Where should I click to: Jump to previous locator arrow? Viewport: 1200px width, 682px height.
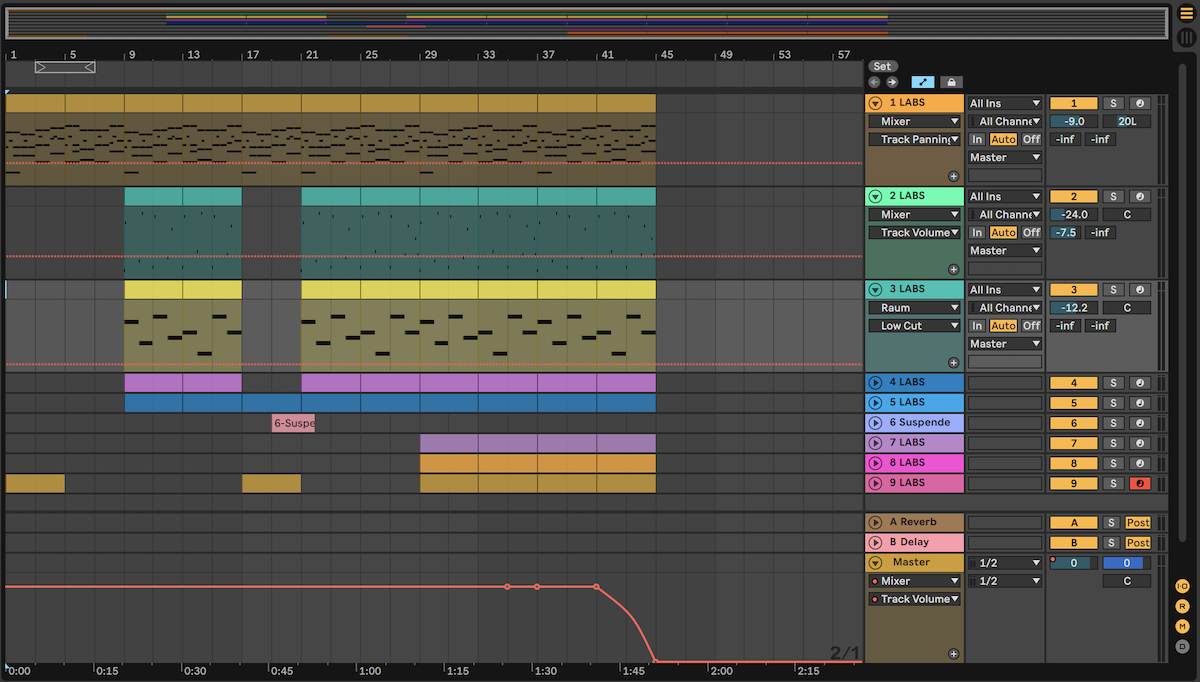[875, 82]
